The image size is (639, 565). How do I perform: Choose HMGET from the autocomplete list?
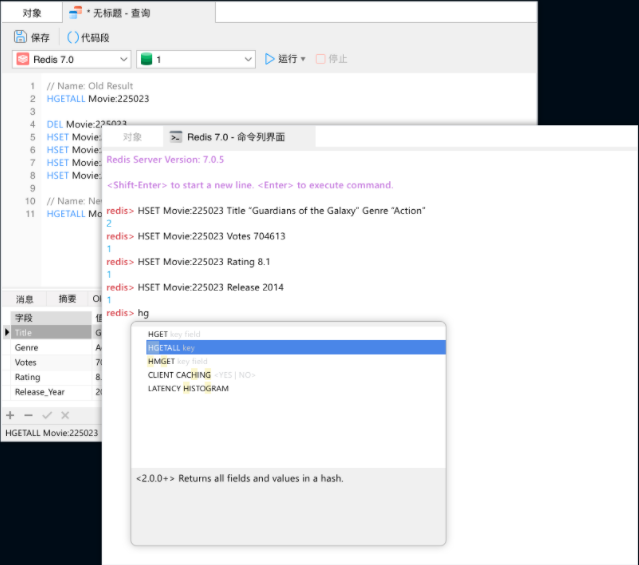pyautogui.click(x=296, y=361)
